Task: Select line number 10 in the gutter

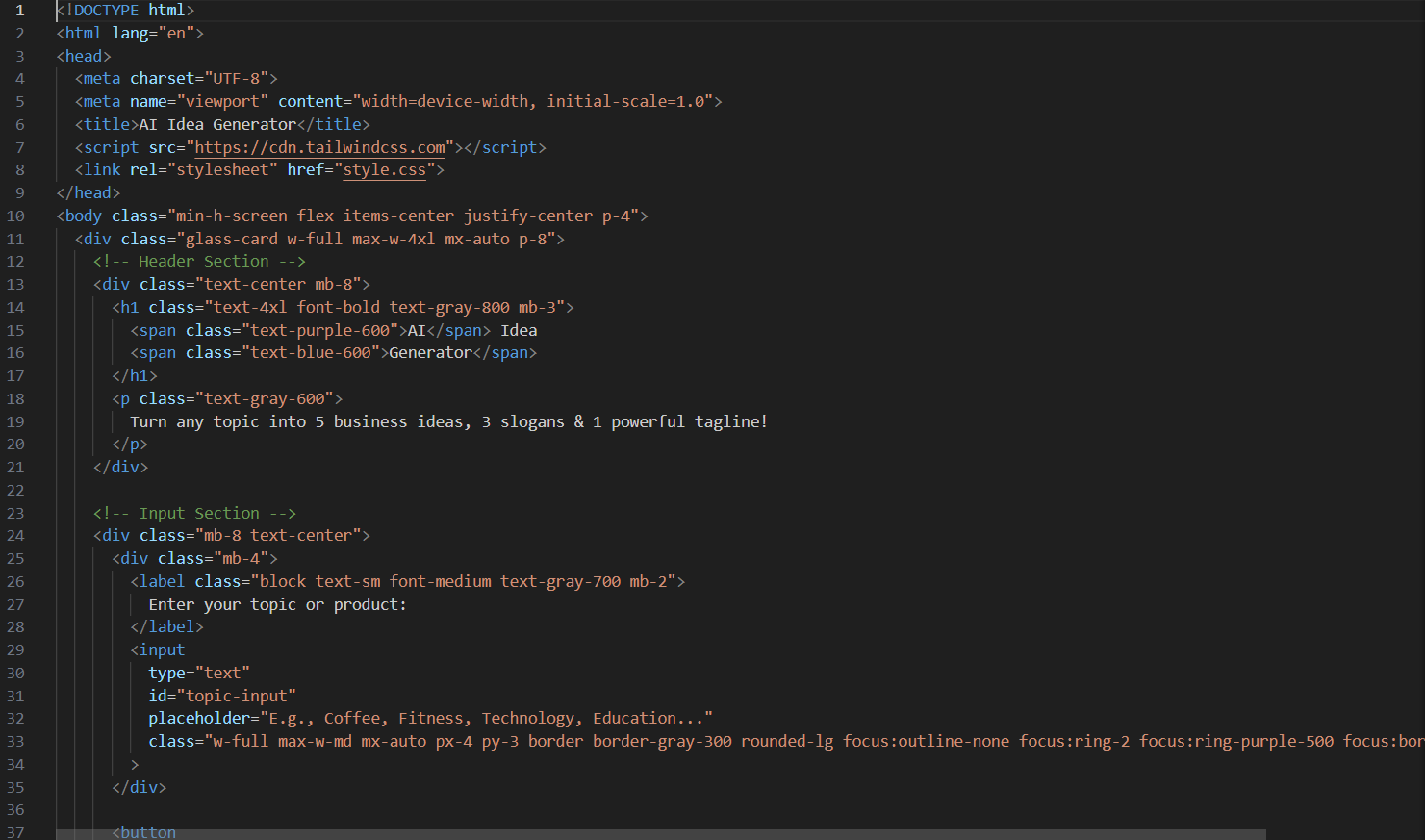Action: [x=15, y=216]
